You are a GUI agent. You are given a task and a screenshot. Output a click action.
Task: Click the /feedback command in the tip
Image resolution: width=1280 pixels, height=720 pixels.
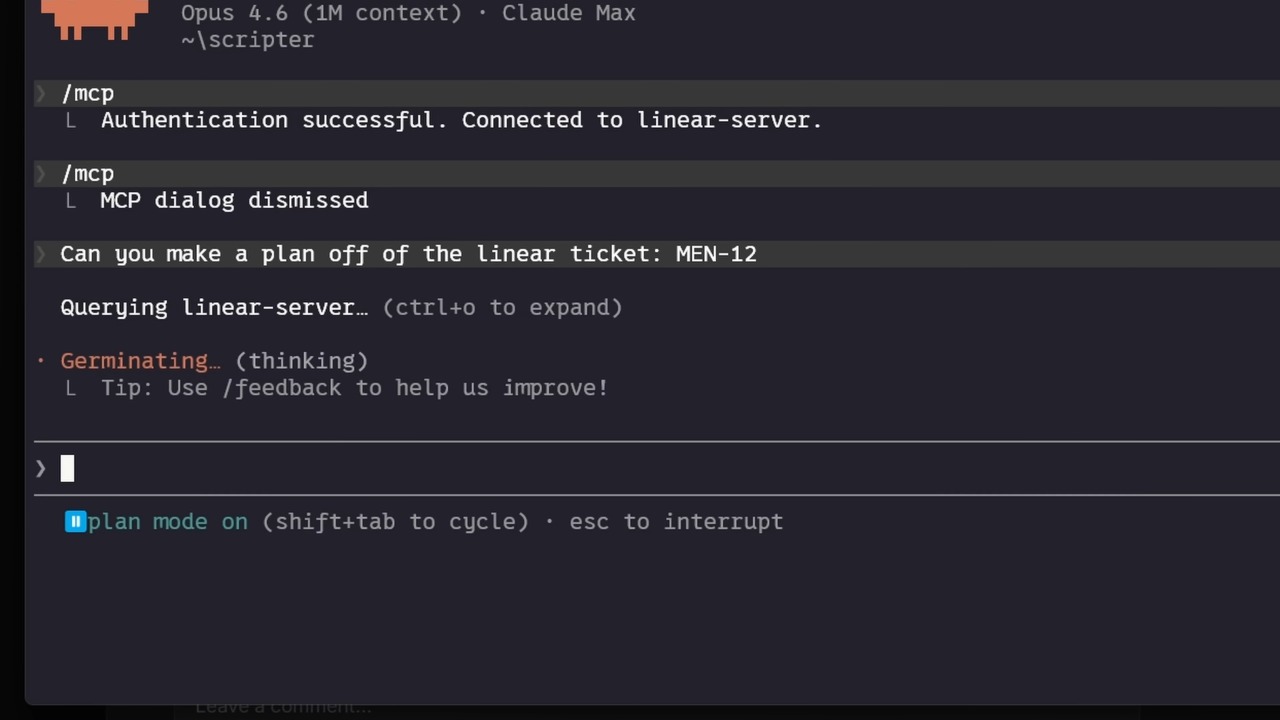(281, 387)
